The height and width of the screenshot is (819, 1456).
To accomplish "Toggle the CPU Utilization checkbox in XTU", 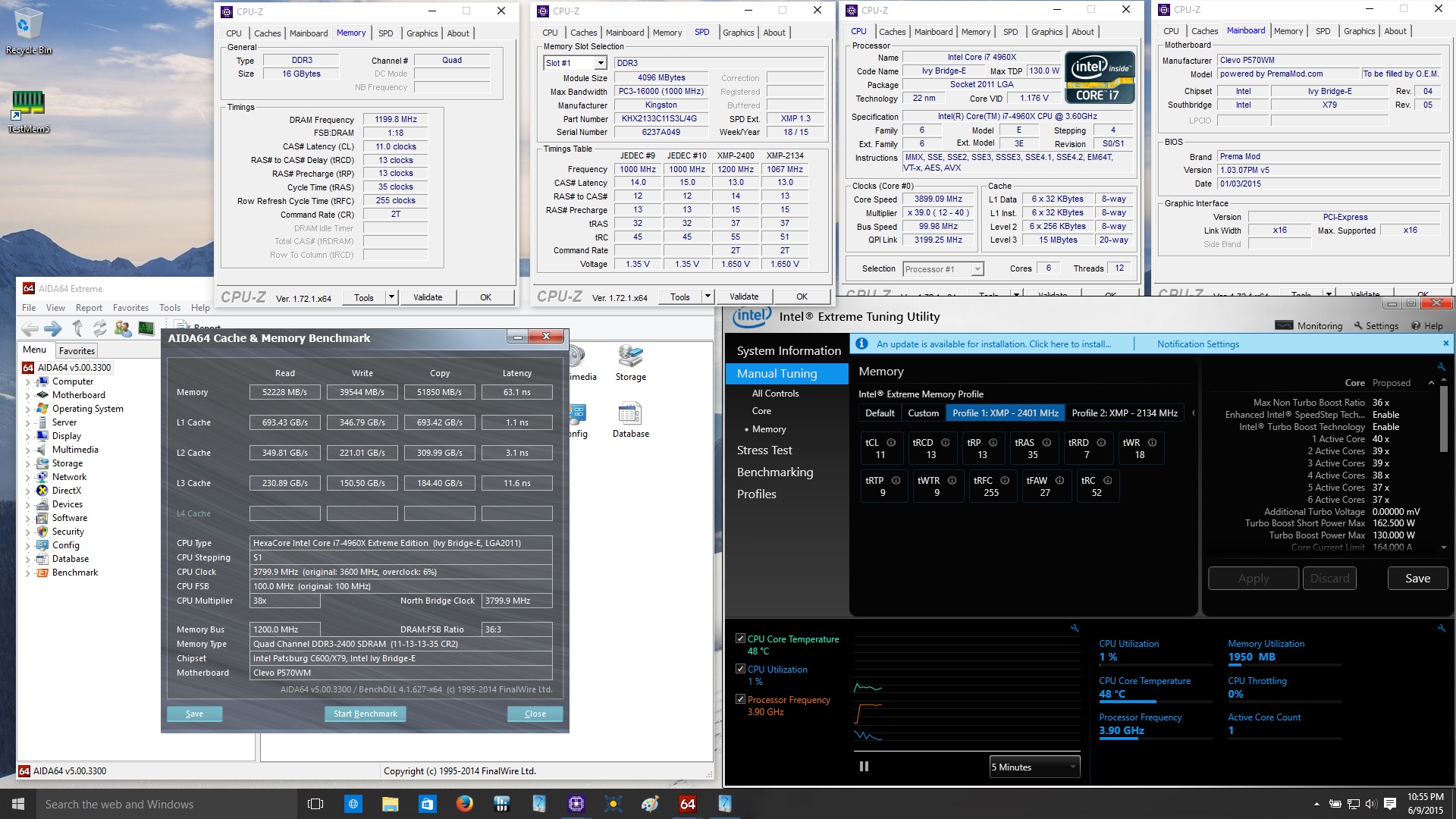I will tap(740, 669).
